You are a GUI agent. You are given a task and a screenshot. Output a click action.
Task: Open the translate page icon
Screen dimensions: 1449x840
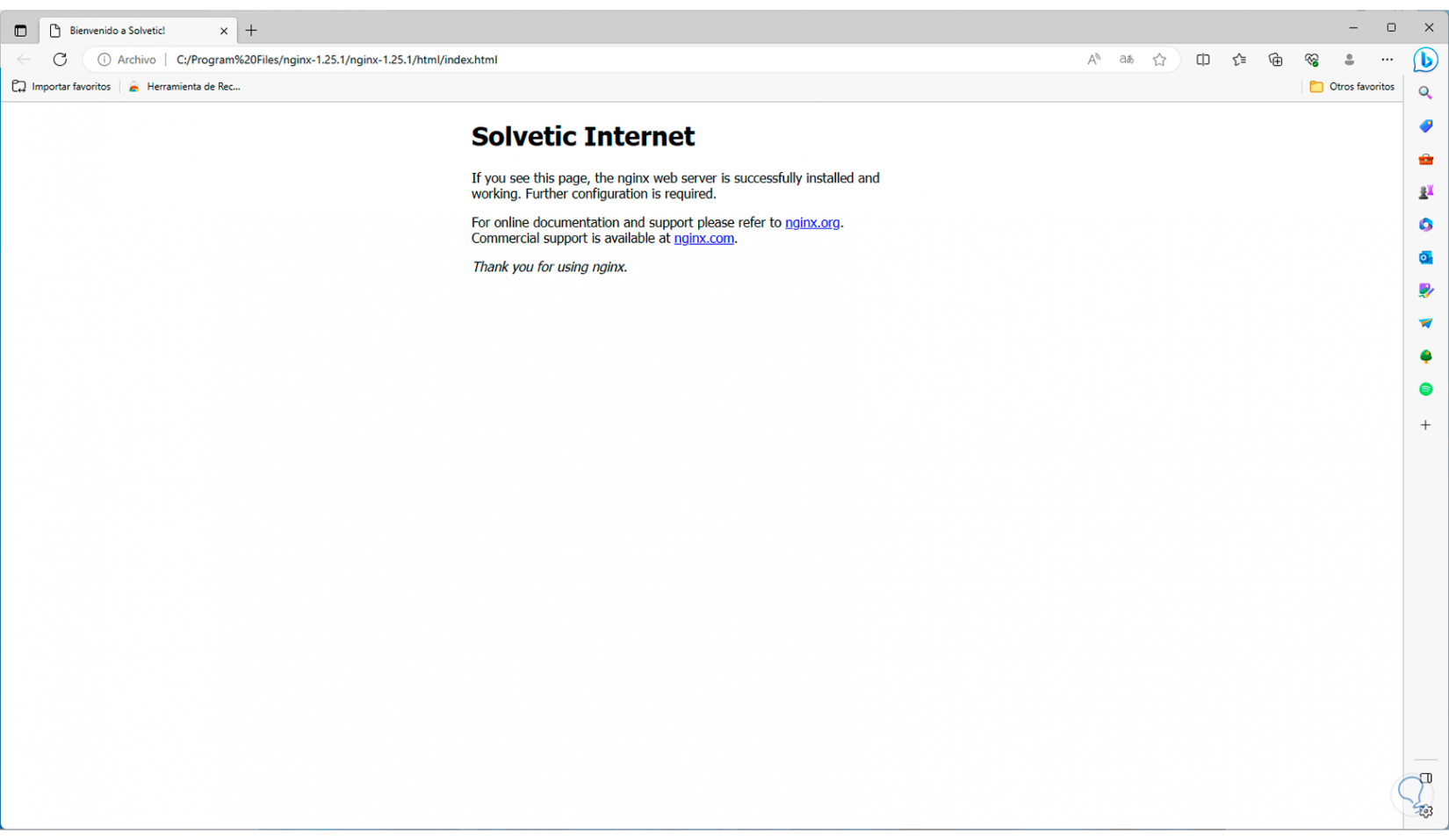coord(1127,60)
